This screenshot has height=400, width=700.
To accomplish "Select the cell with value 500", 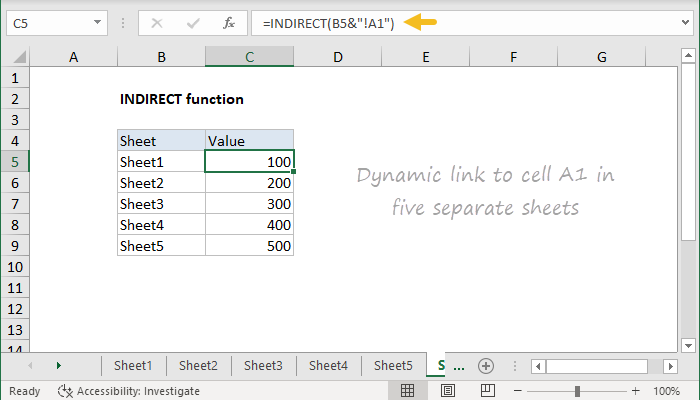I will (250, 246).
